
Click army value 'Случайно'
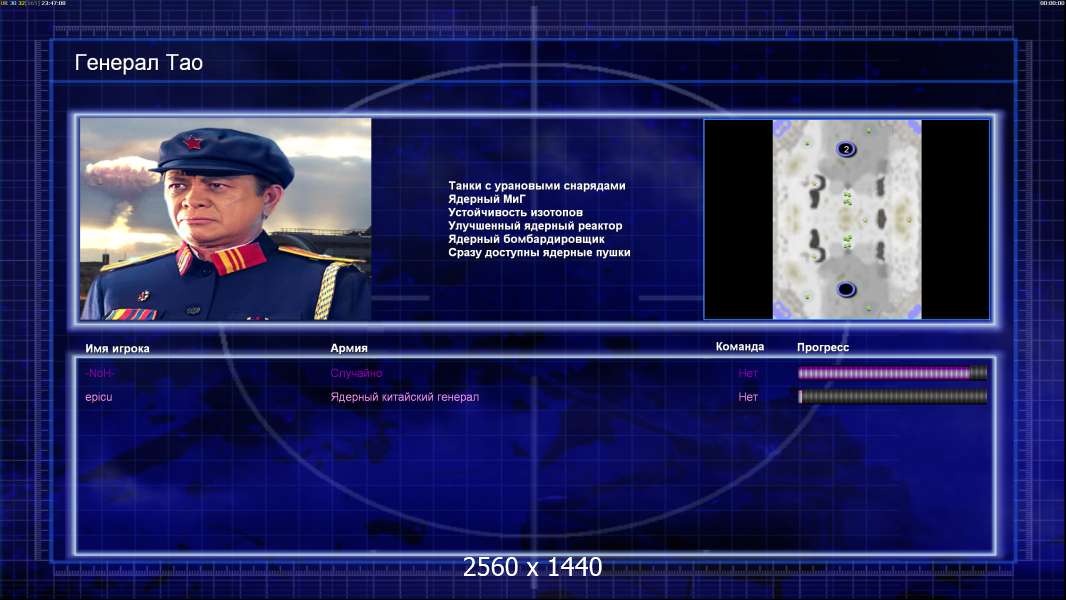(356, 373)
